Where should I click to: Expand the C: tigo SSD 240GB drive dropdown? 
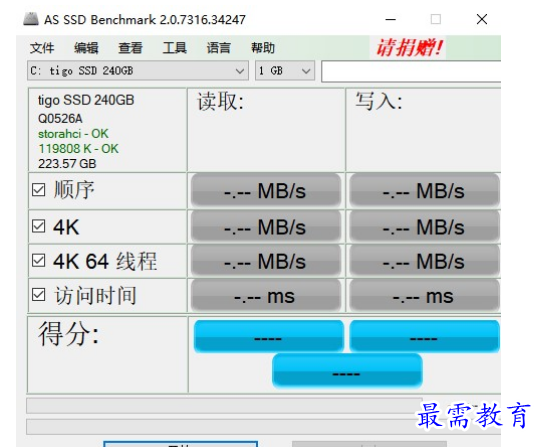coord(138,71)
